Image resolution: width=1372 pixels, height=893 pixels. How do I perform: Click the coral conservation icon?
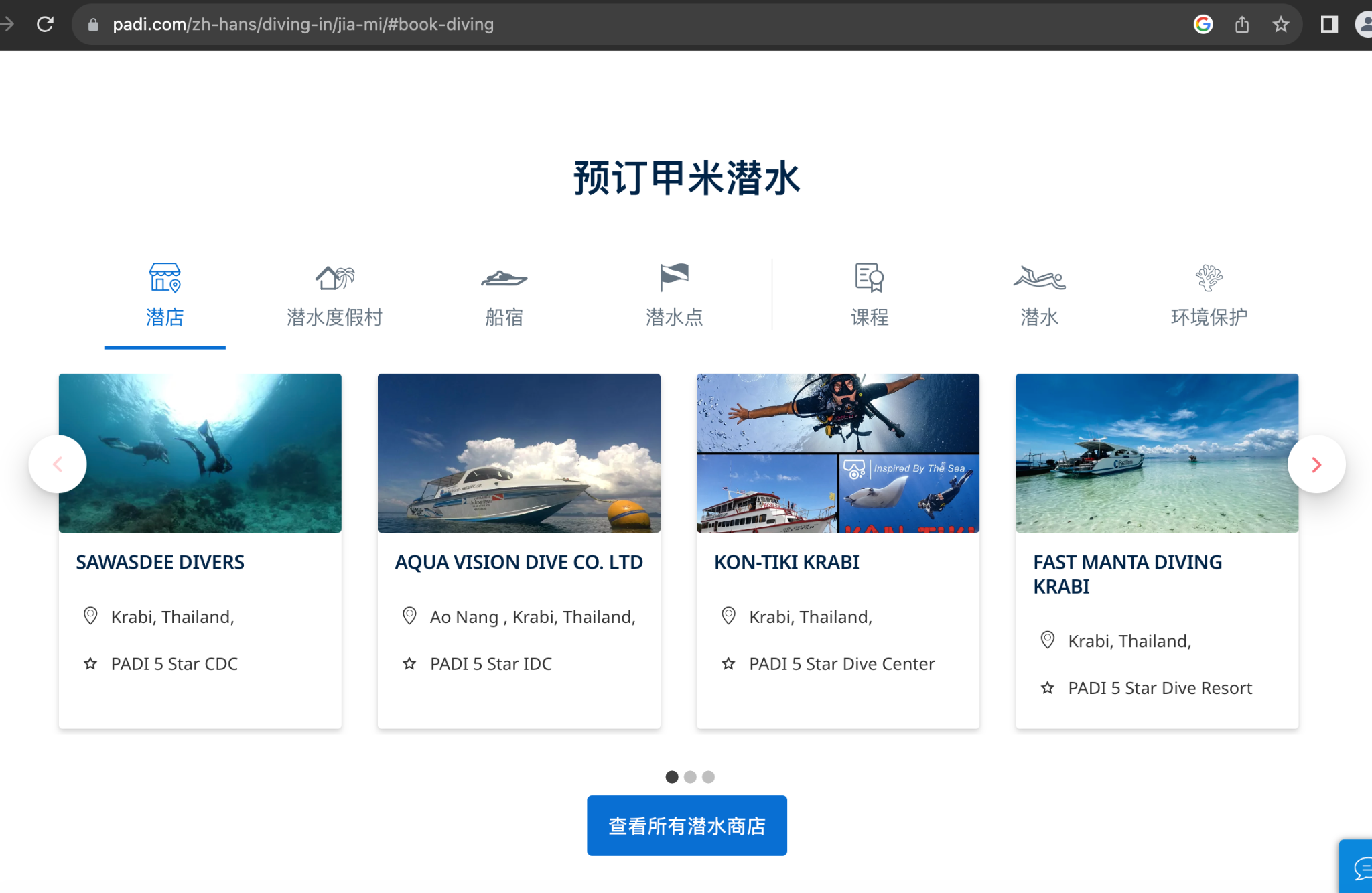1209,277
